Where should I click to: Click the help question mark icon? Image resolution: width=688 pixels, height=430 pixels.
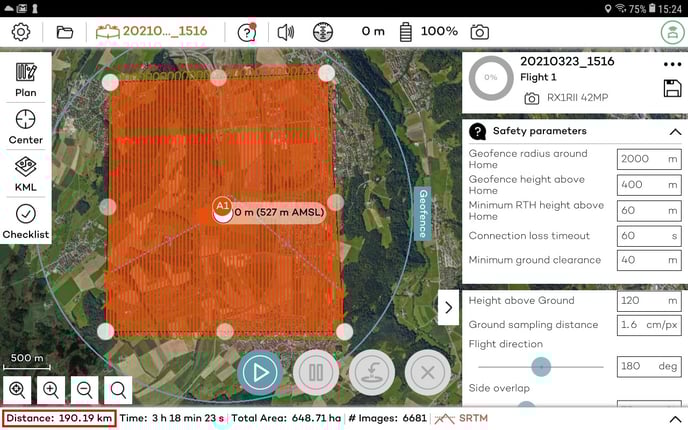pos(247,31)
